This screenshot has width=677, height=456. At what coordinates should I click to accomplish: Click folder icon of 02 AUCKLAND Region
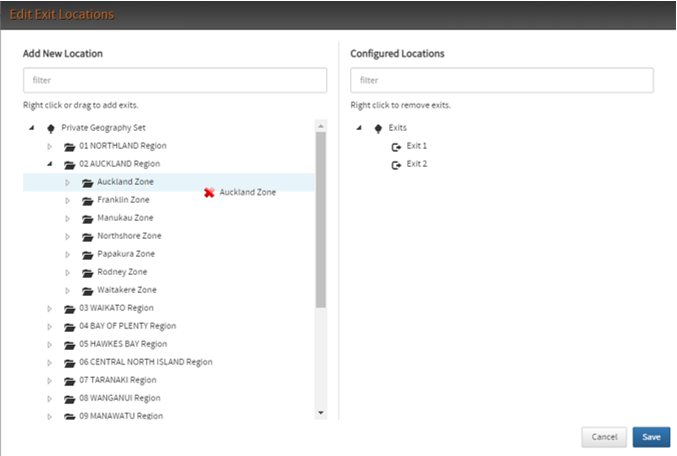tap(69, 165)
